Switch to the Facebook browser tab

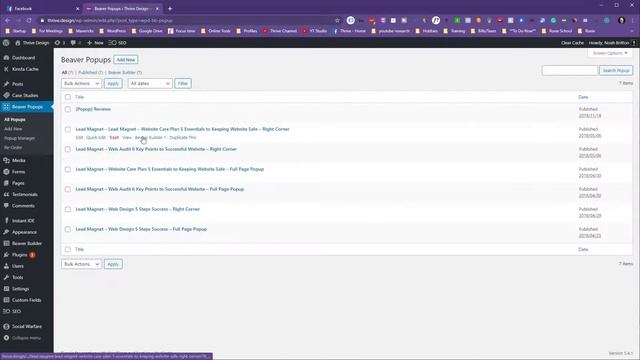click(x=41, y=9)
